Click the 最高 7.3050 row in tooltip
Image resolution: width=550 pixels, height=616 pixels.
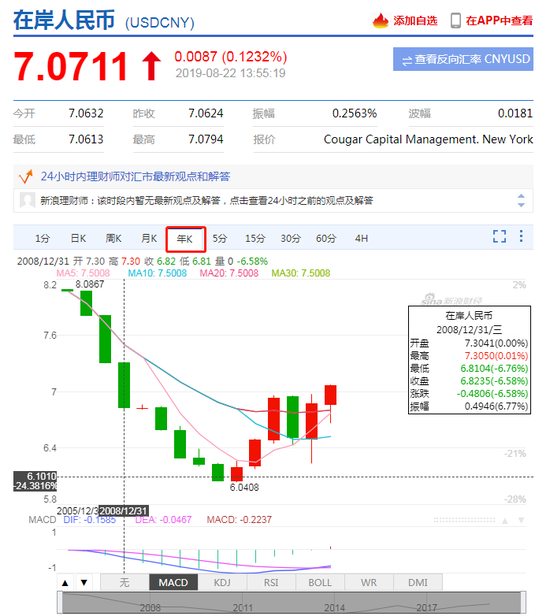469,356
